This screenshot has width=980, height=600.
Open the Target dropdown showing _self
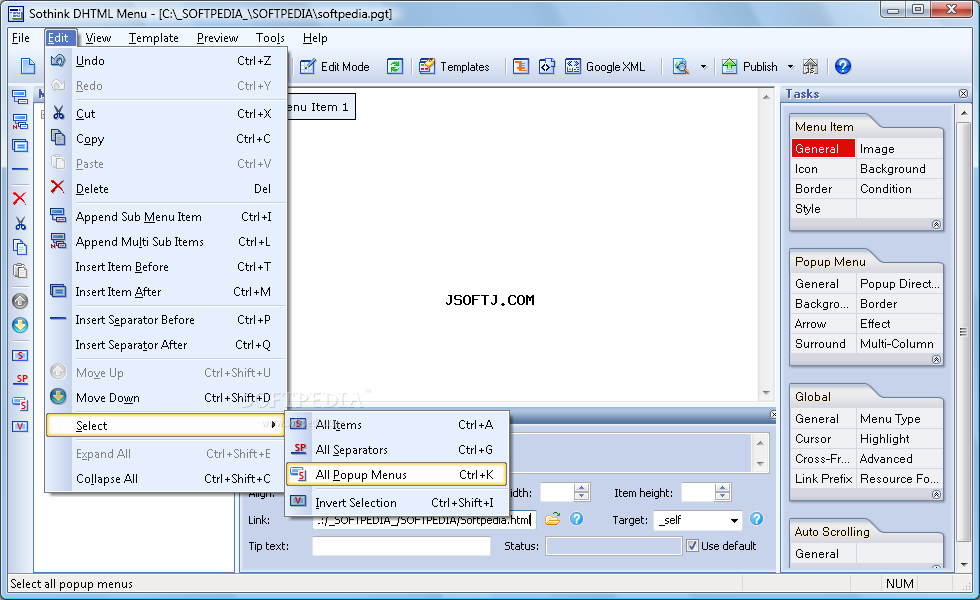point(698,520)
